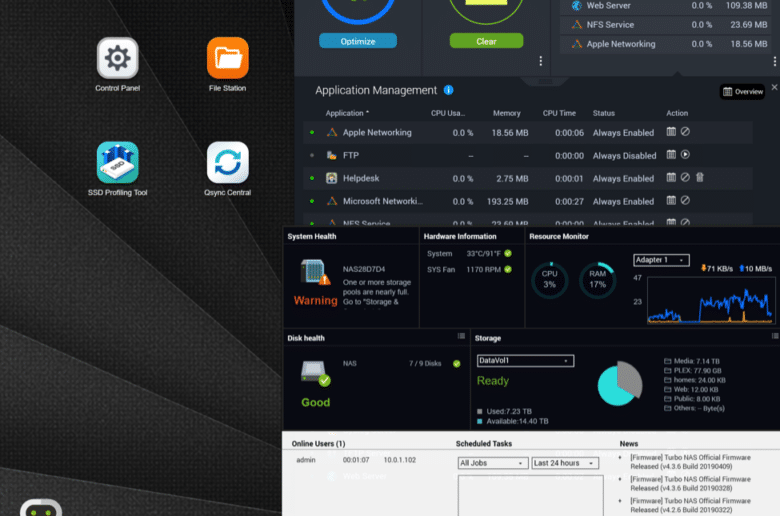Click the Apple Networking app icon in the table
The height and width of the screenshot is (516, 780).
click(x=331, y=132)
